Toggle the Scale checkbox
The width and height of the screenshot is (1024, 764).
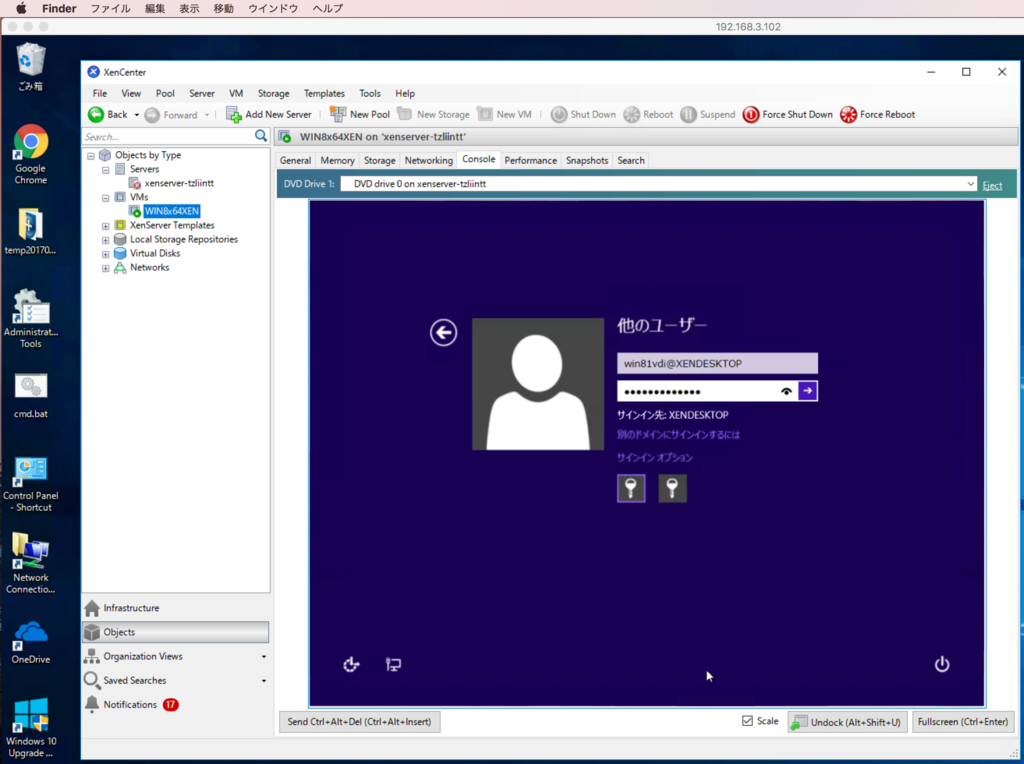tap(747, 721)
